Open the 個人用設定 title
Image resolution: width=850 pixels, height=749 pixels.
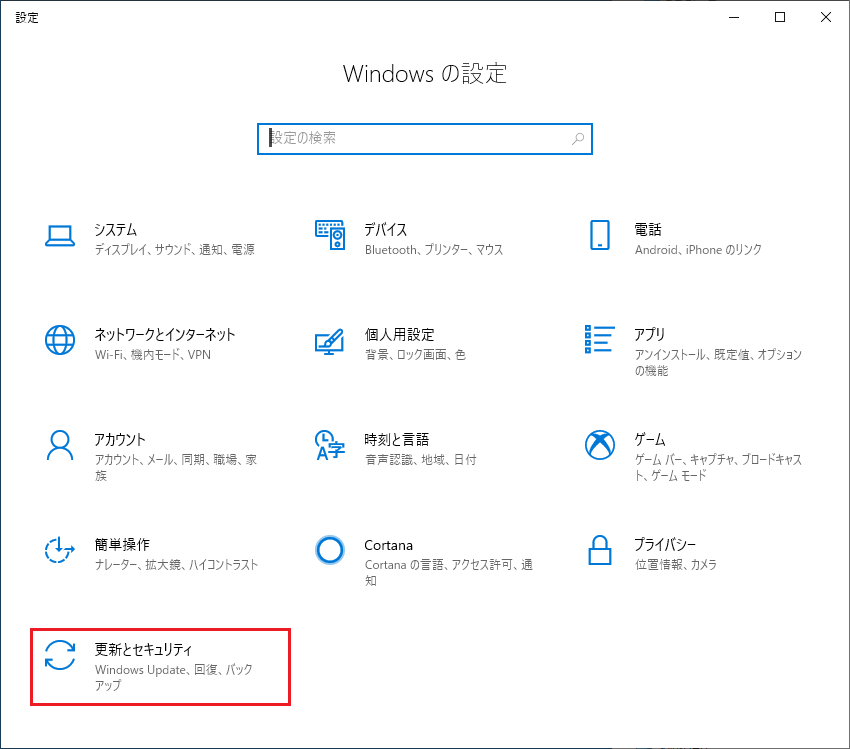400,334
